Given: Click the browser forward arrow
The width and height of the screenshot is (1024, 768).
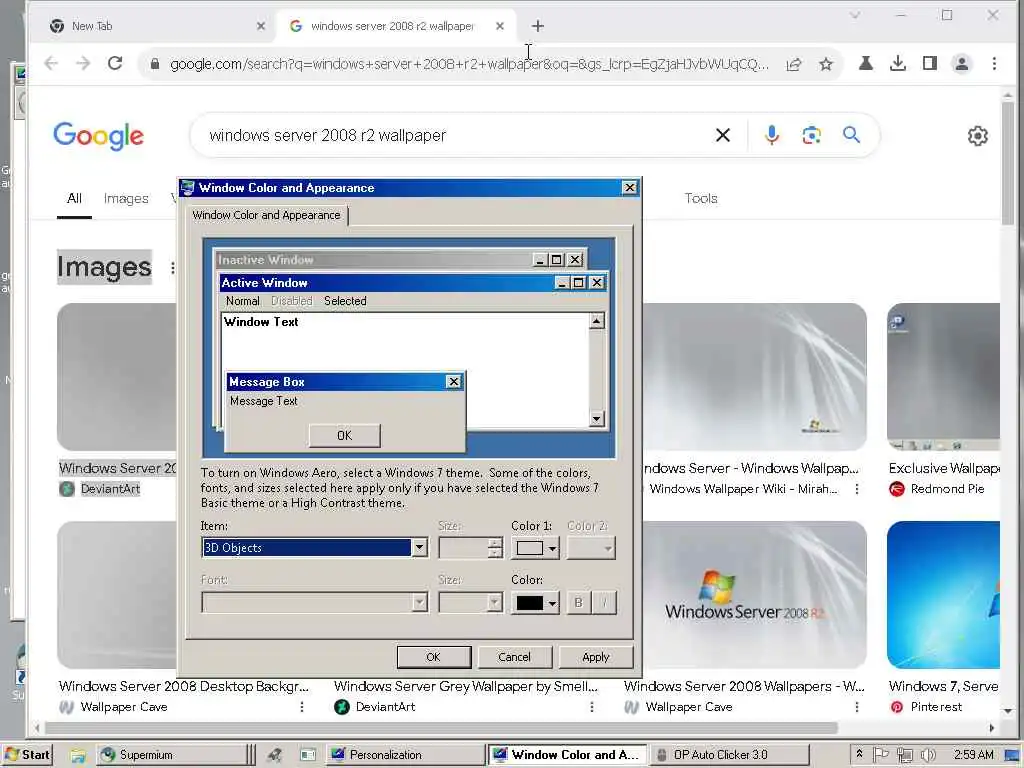Looking at the screenshot, I should (x=83, y=63).
